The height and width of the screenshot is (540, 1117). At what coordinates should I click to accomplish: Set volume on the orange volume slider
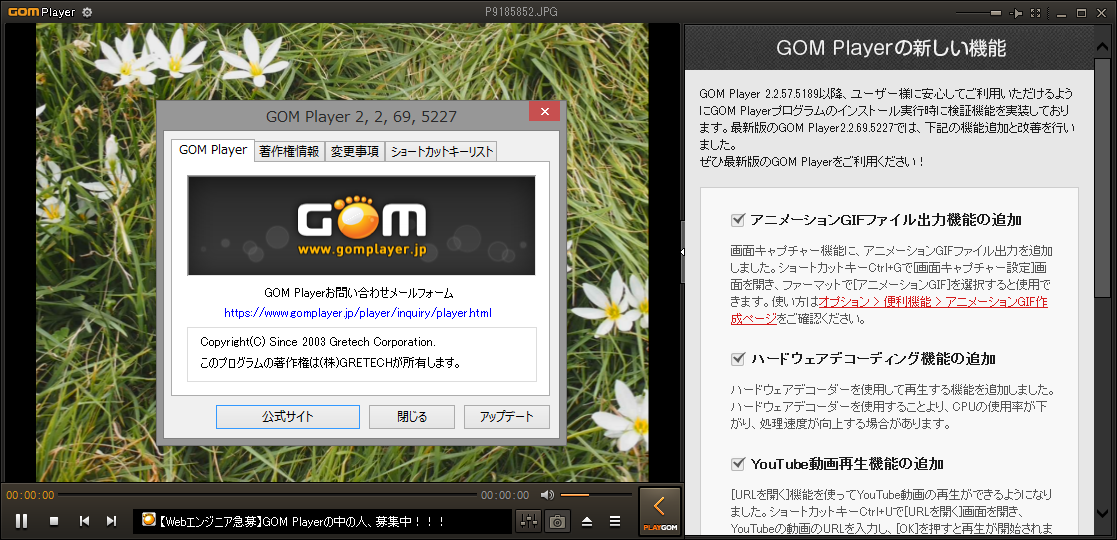pos(596,495)
